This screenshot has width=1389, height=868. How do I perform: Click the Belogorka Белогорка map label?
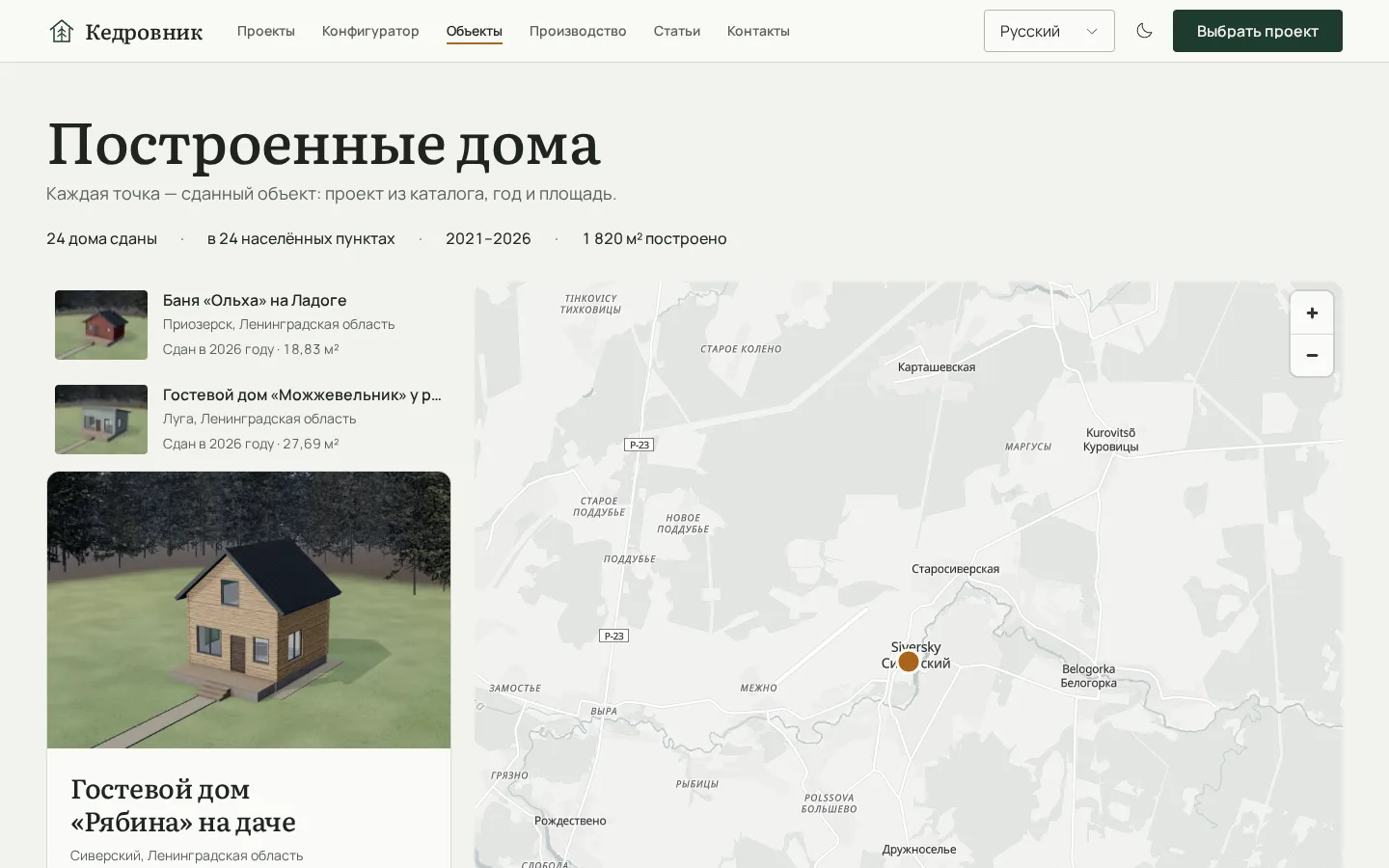[x=1089, y=676]
